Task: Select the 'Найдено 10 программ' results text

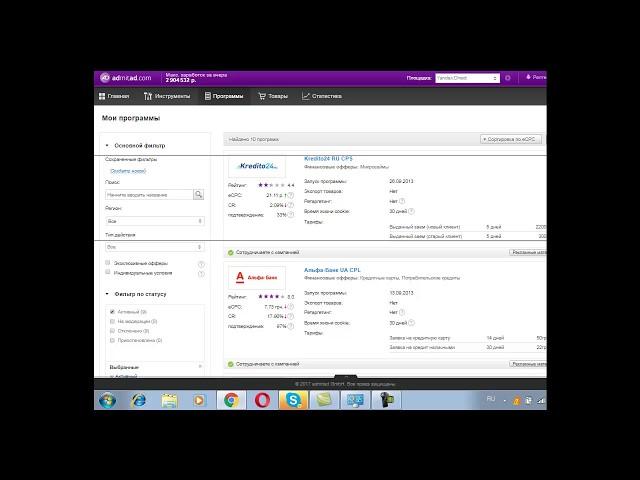Action: pyautogui.click(x=253, y=140)
